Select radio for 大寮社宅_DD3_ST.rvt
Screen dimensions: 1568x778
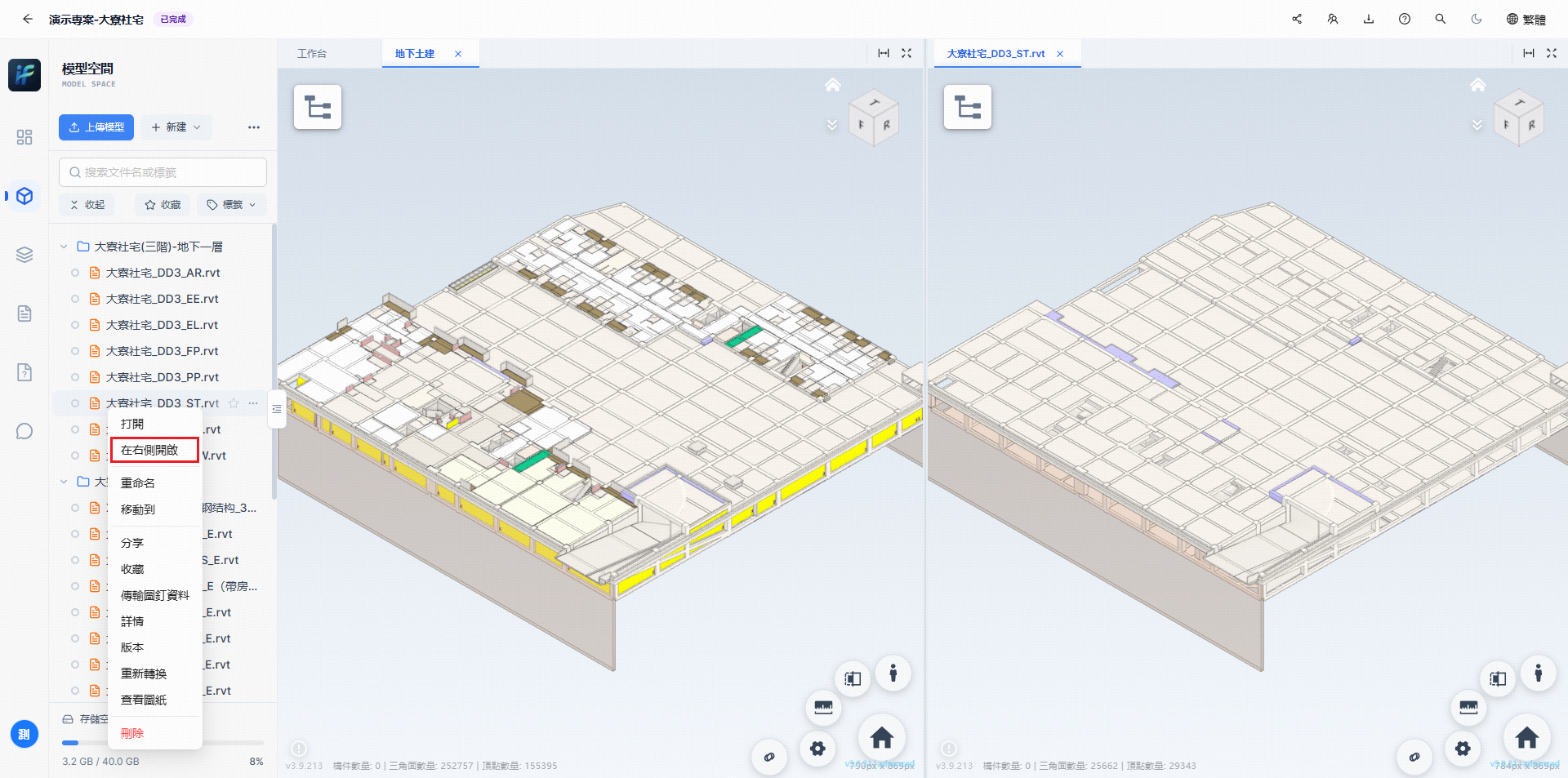(x=75, y=403)
